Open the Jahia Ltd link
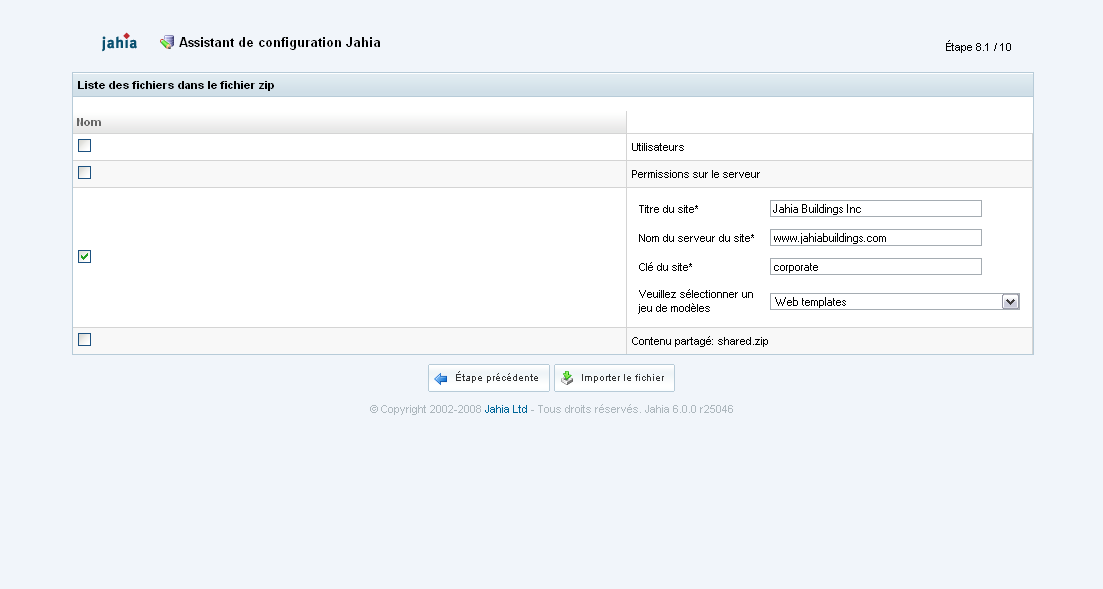This screenshot has width=1103, height=589. coord(506,409)
